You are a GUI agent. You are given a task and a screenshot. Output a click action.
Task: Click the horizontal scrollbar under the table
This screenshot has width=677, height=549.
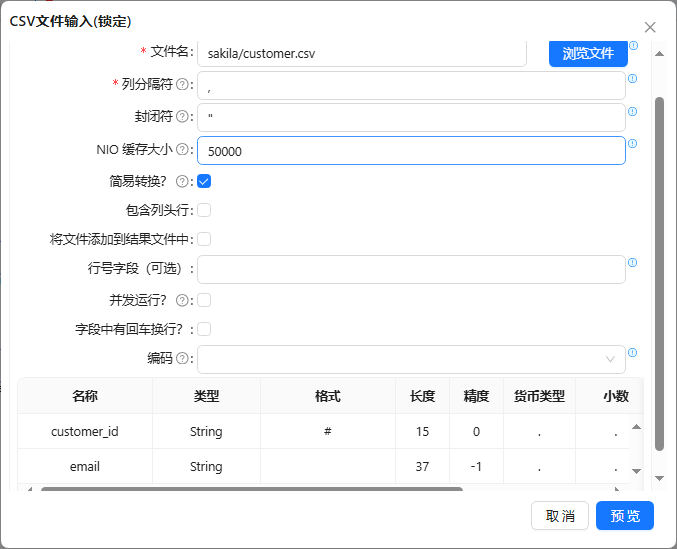coord(250,489)
